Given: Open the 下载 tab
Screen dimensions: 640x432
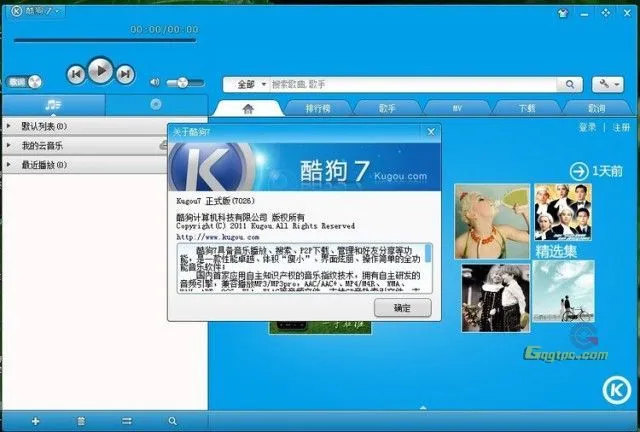Looking at the screenshot, I should (527, 108).
